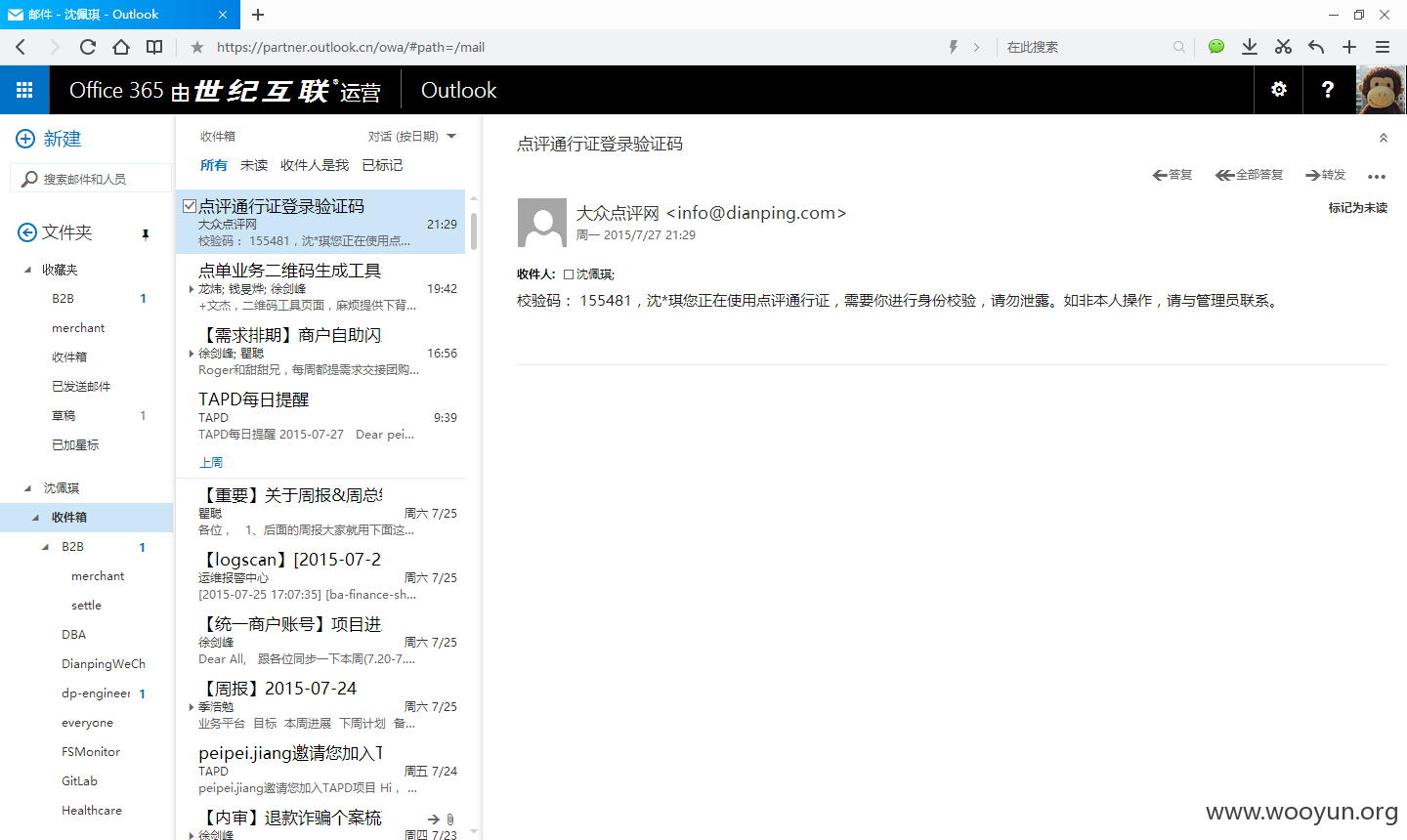Filter by 已标记 flagged messages
The height and width of the screenshot is (840, 1407).
pyautogui.click(x=382, y=165)
